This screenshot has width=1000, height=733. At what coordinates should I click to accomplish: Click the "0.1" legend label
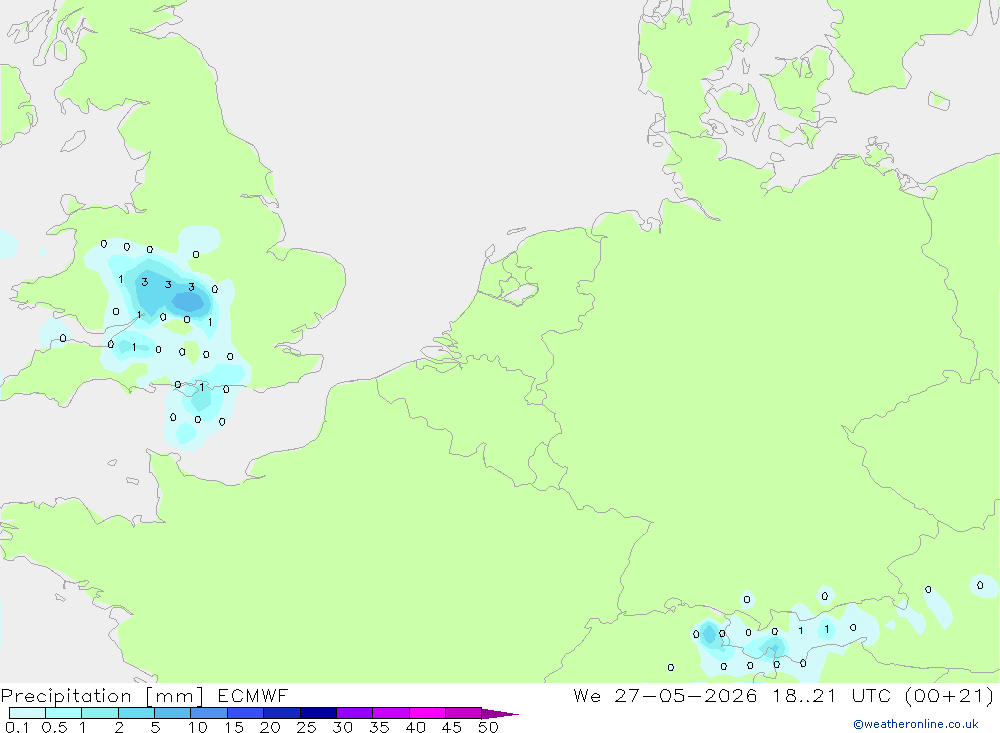tap(17, 727)
